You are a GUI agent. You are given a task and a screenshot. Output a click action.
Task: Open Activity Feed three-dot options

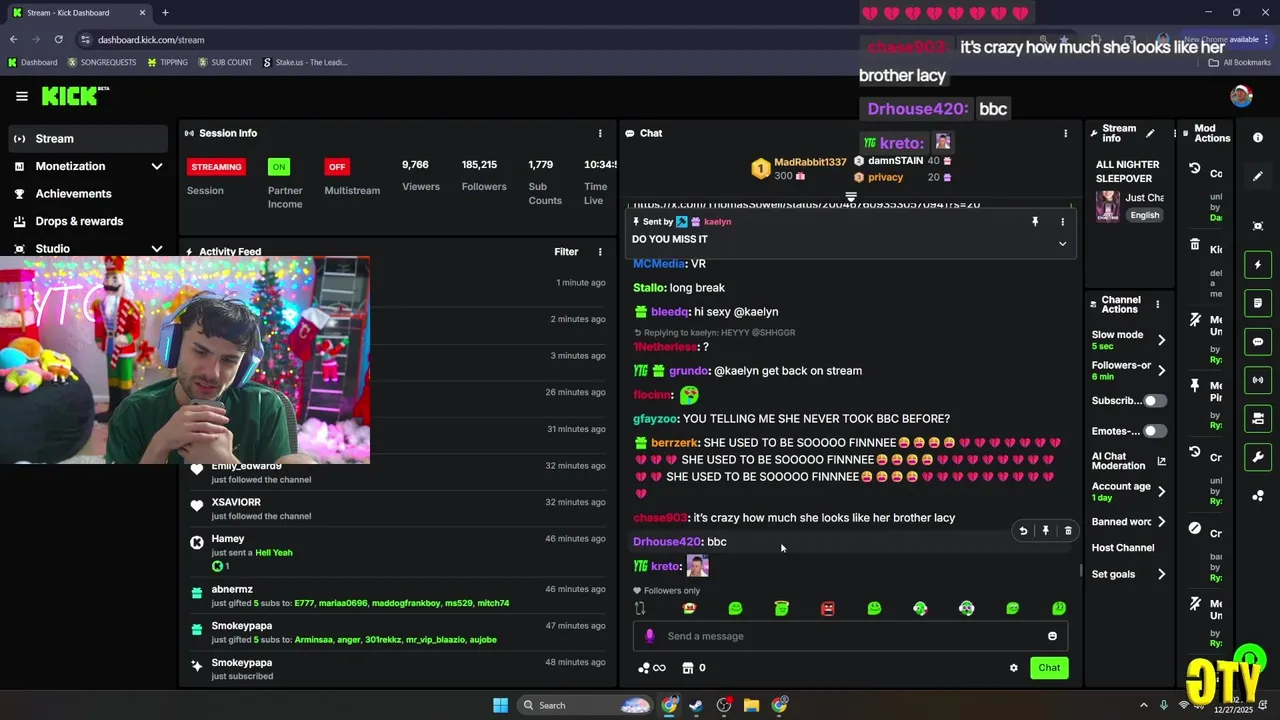(600, 252)
